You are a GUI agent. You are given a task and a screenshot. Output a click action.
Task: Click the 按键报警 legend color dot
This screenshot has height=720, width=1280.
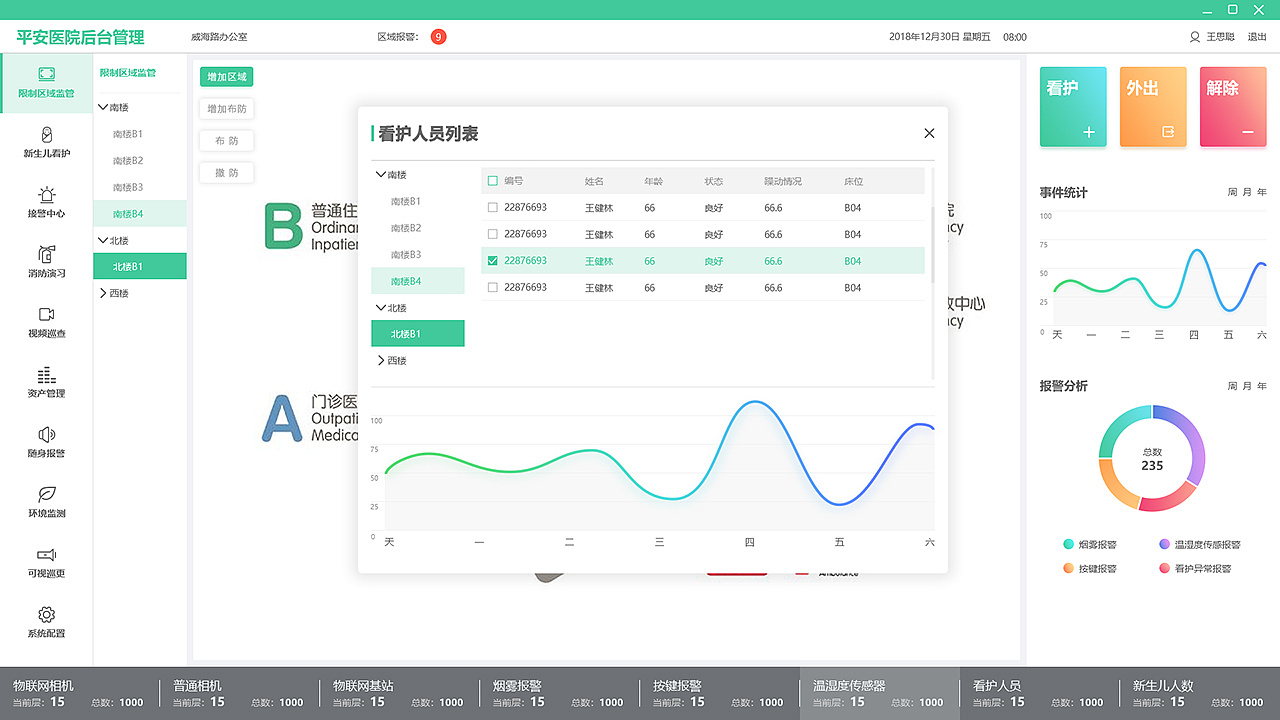[x=1068, y=568]
